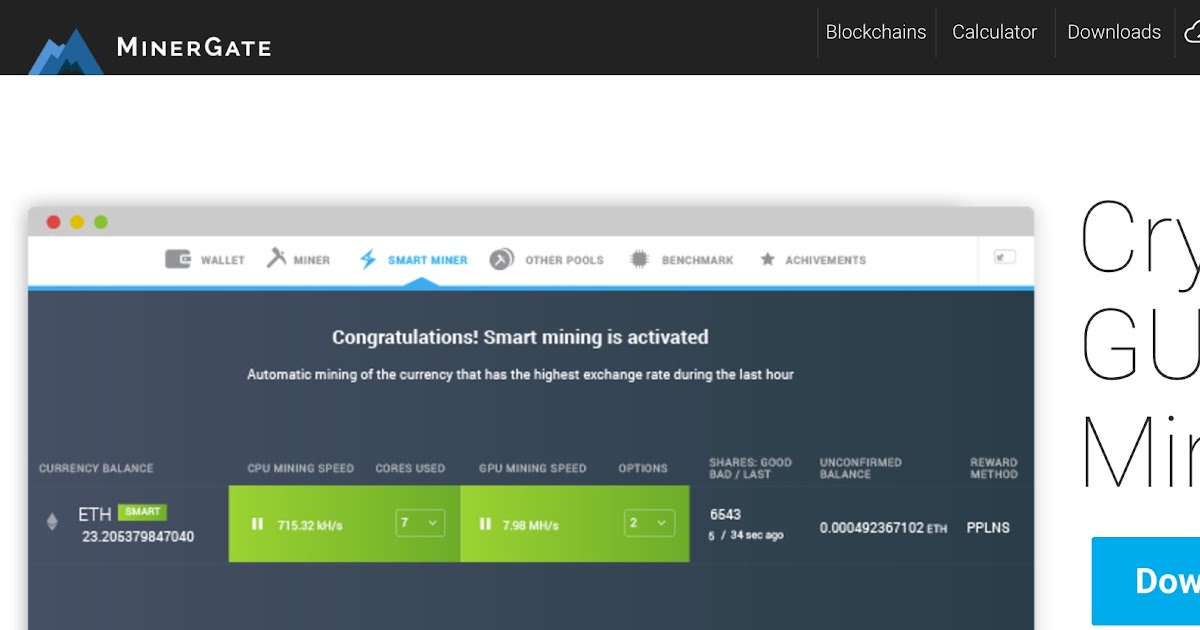Click the pickaxe Miner icon
Viewport: 1200px width, 630px height.
click(277, 258)
